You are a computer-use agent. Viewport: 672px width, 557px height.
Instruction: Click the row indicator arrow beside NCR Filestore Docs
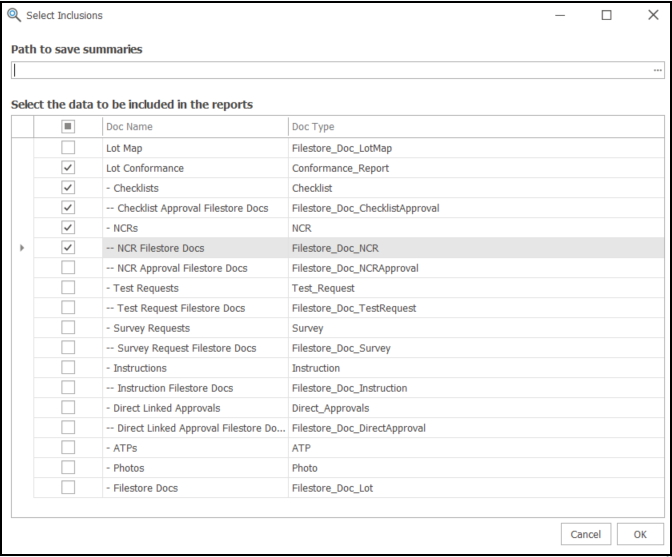click(x=22, y=248)
